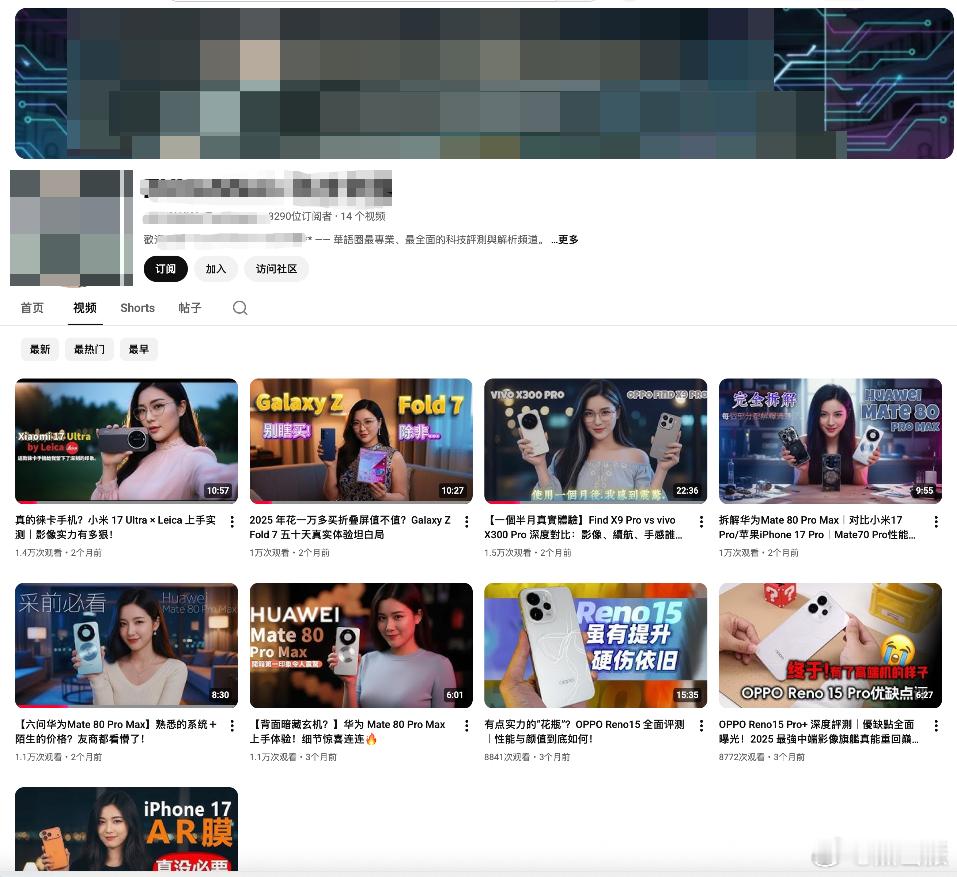The width and height of the screenshot is (957, 877).
Task: Click the 1.5万次观看 · 2个月前 text
Action: click(528, 553)
